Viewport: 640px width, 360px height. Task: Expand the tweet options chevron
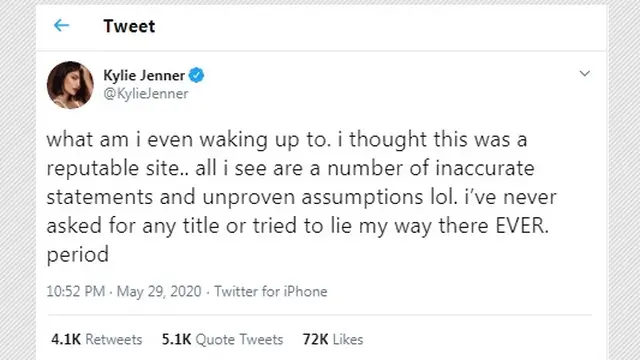[x=584, y=73]
